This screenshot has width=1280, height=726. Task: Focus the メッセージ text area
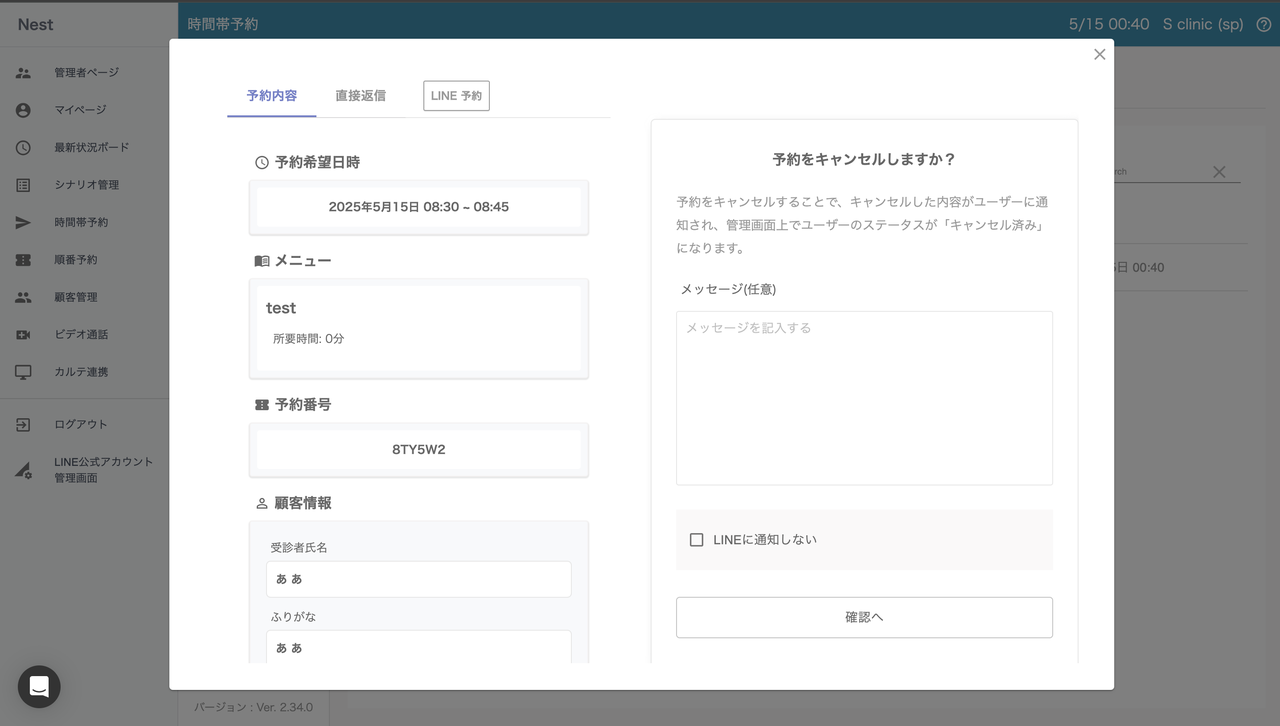click(x=864, y=398)
